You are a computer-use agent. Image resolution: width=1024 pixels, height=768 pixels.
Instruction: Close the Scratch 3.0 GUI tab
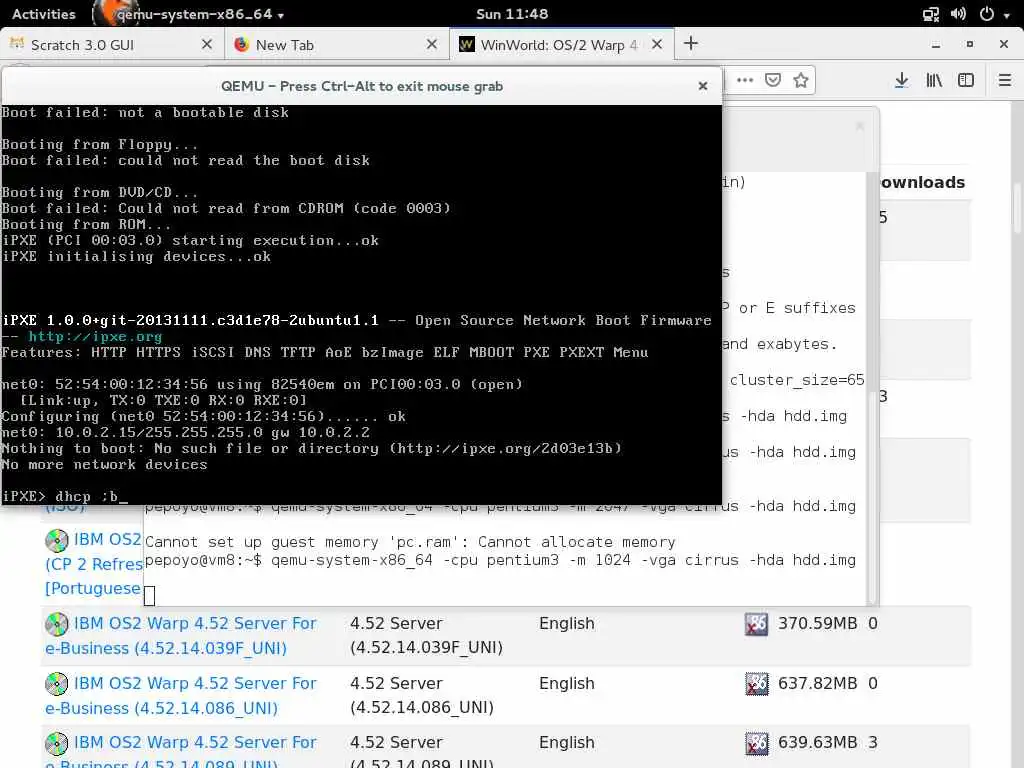[206, 44]
